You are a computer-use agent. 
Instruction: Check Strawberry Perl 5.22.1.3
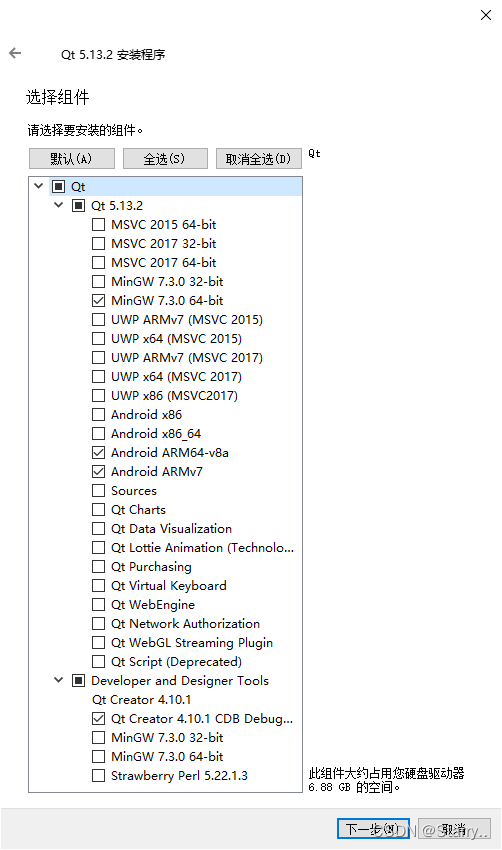(98, 776)
